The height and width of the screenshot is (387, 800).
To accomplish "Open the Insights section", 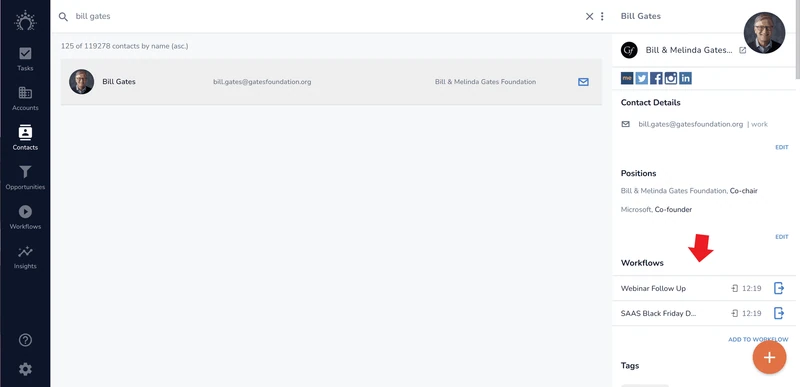I will click(x=25, y=257).
